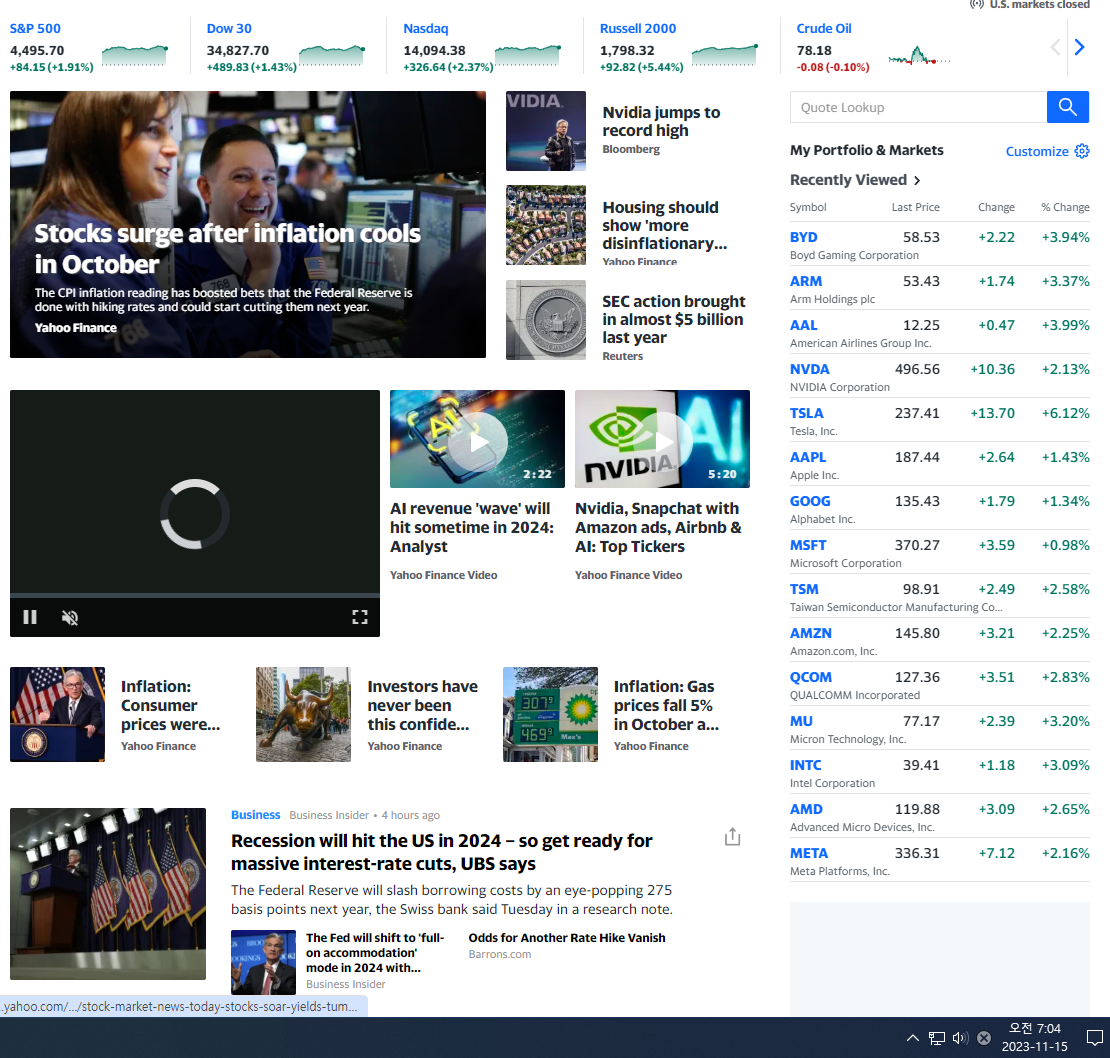Open the Nvidia jumps to record high story
Image resolution: width=1110 pixels, height=1058 pixels.
tap(661, 121)
